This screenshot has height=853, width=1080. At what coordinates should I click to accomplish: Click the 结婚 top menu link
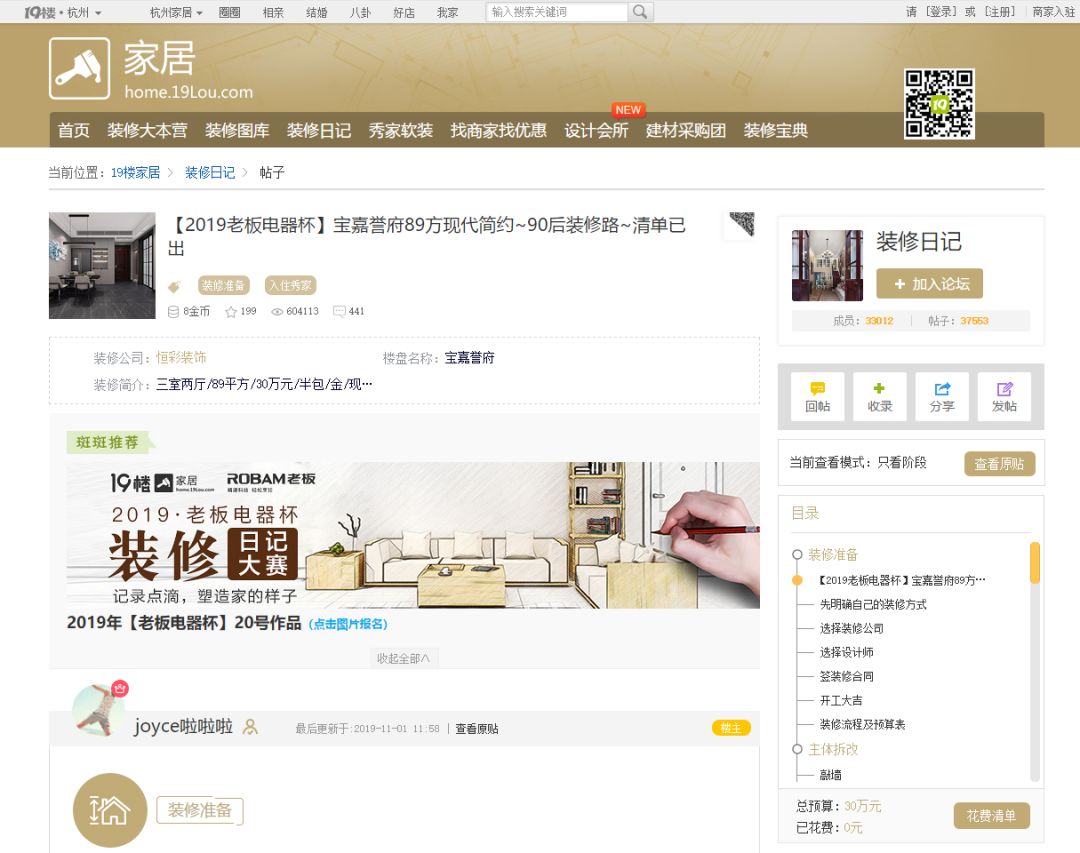316,12
